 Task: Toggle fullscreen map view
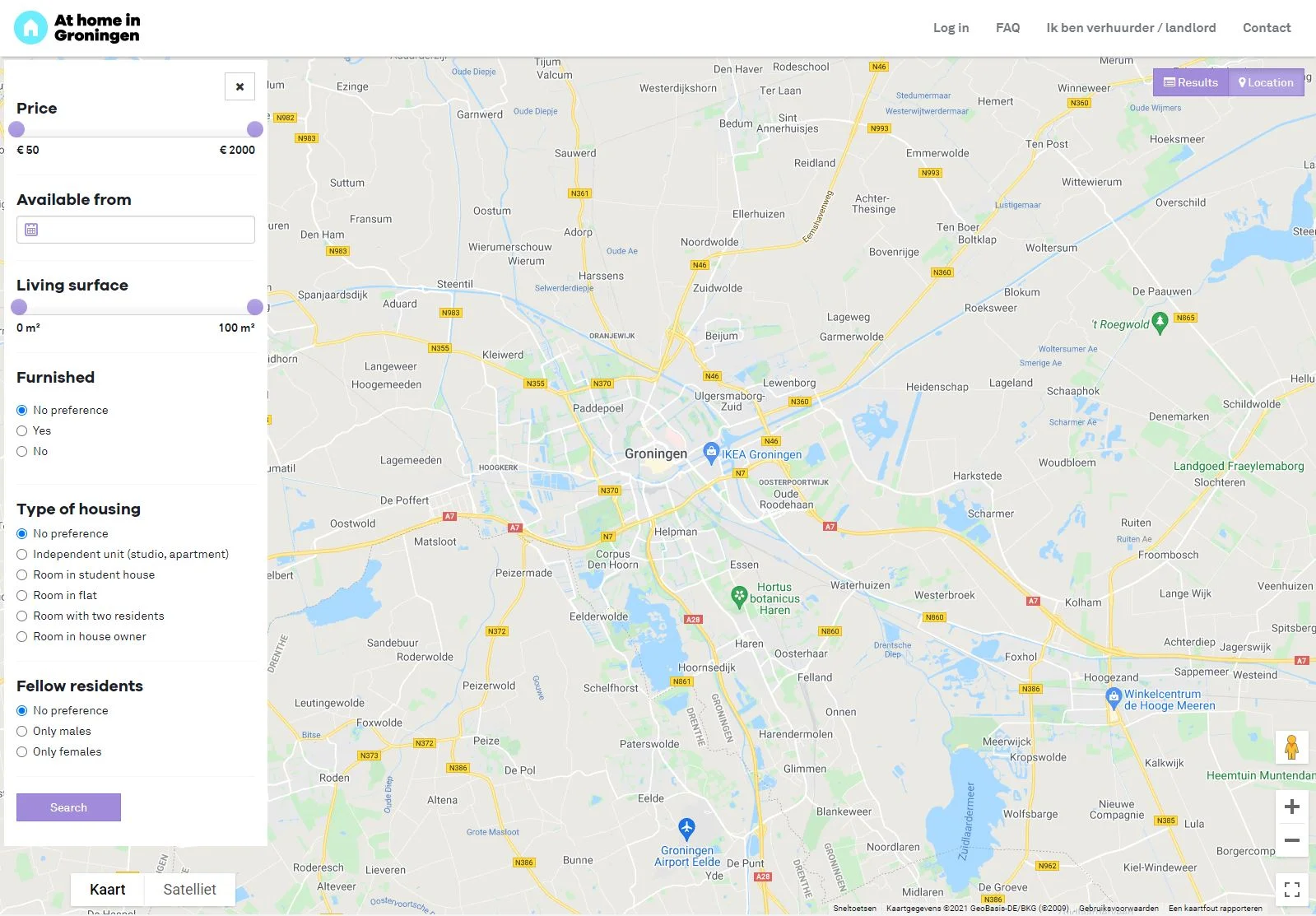pyautogui.click(x=1291, y=890)
